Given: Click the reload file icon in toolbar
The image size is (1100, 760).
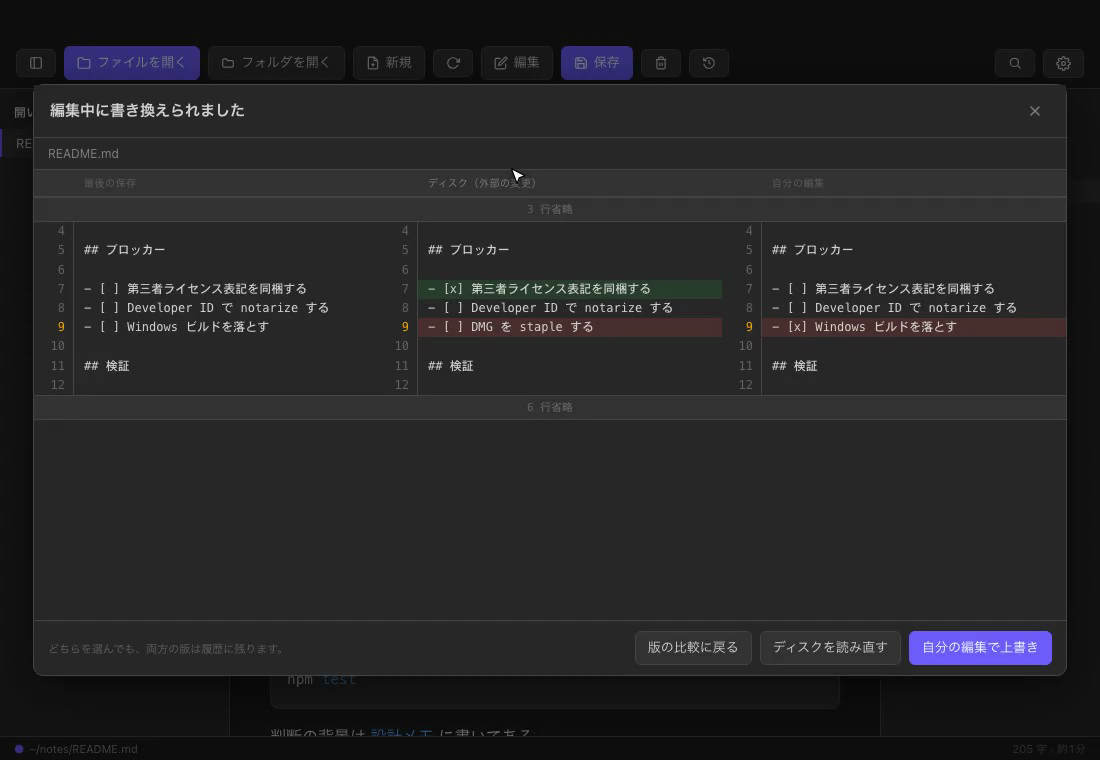Looking at the screenshot, I should point(453,63).
